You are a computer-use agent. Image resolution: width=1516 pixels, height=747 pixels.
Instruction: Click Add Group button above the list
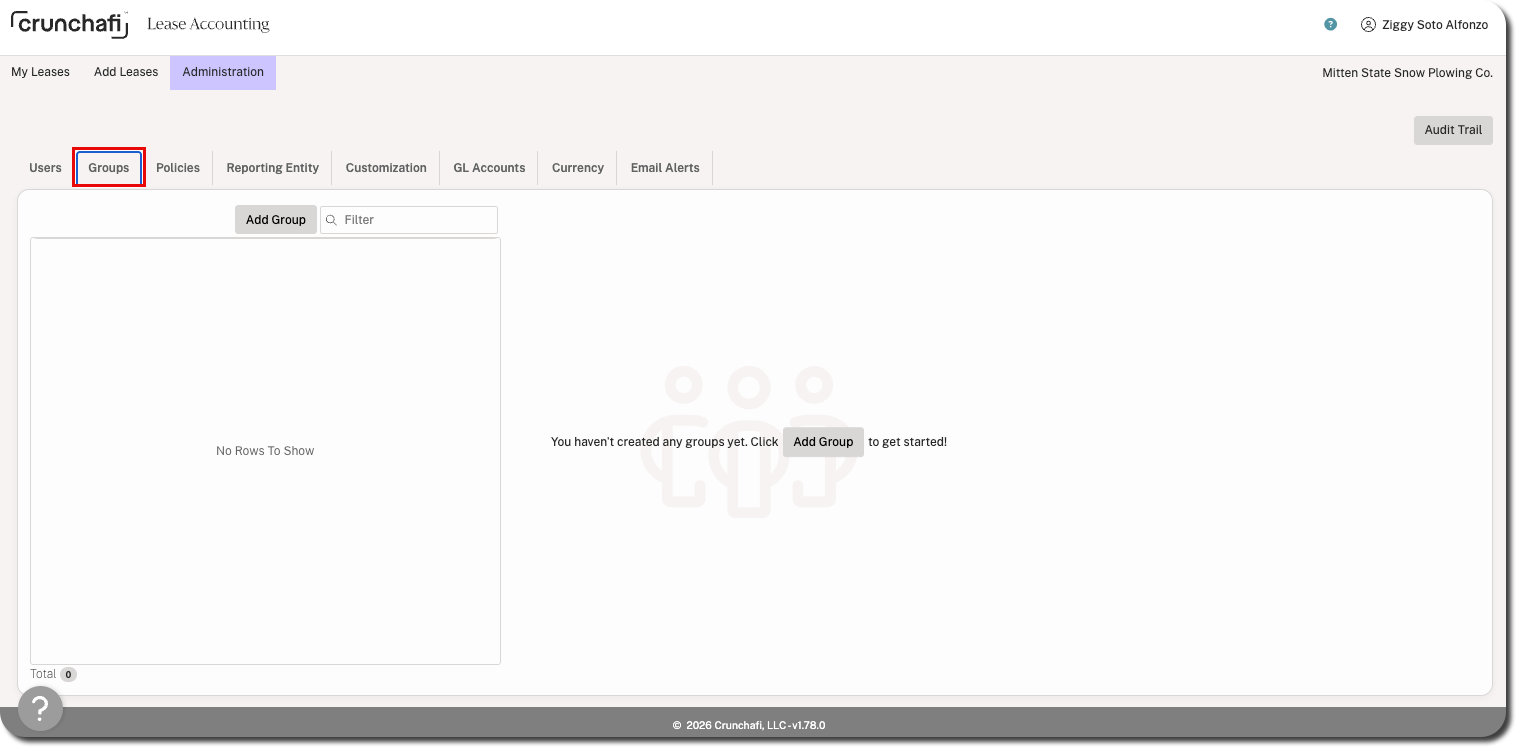[x=276, y=220]
